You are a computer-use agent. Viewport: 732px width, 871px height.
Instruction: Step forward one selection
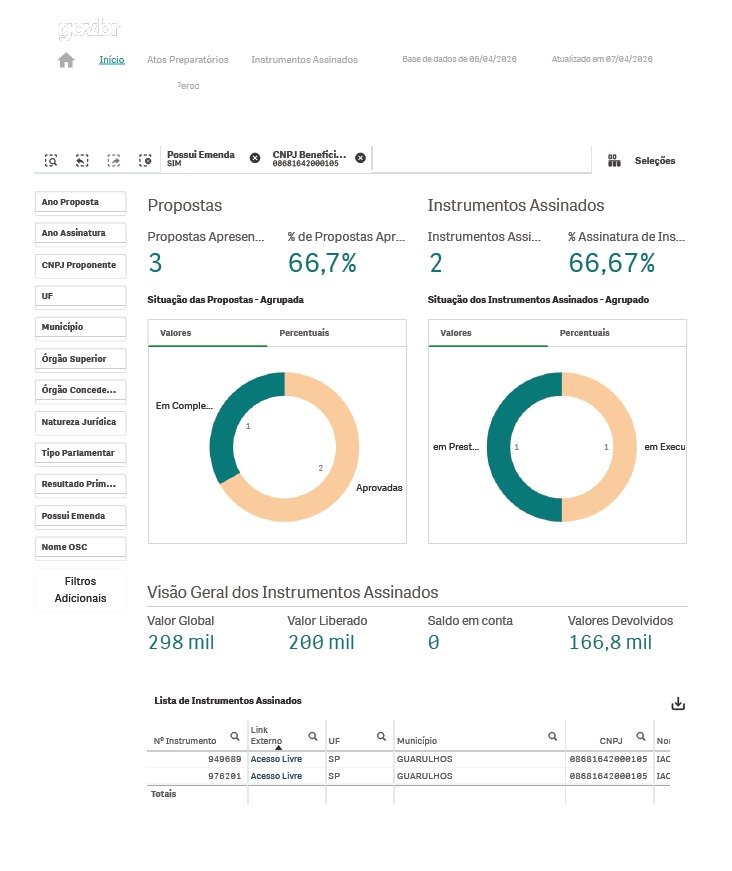114,160
